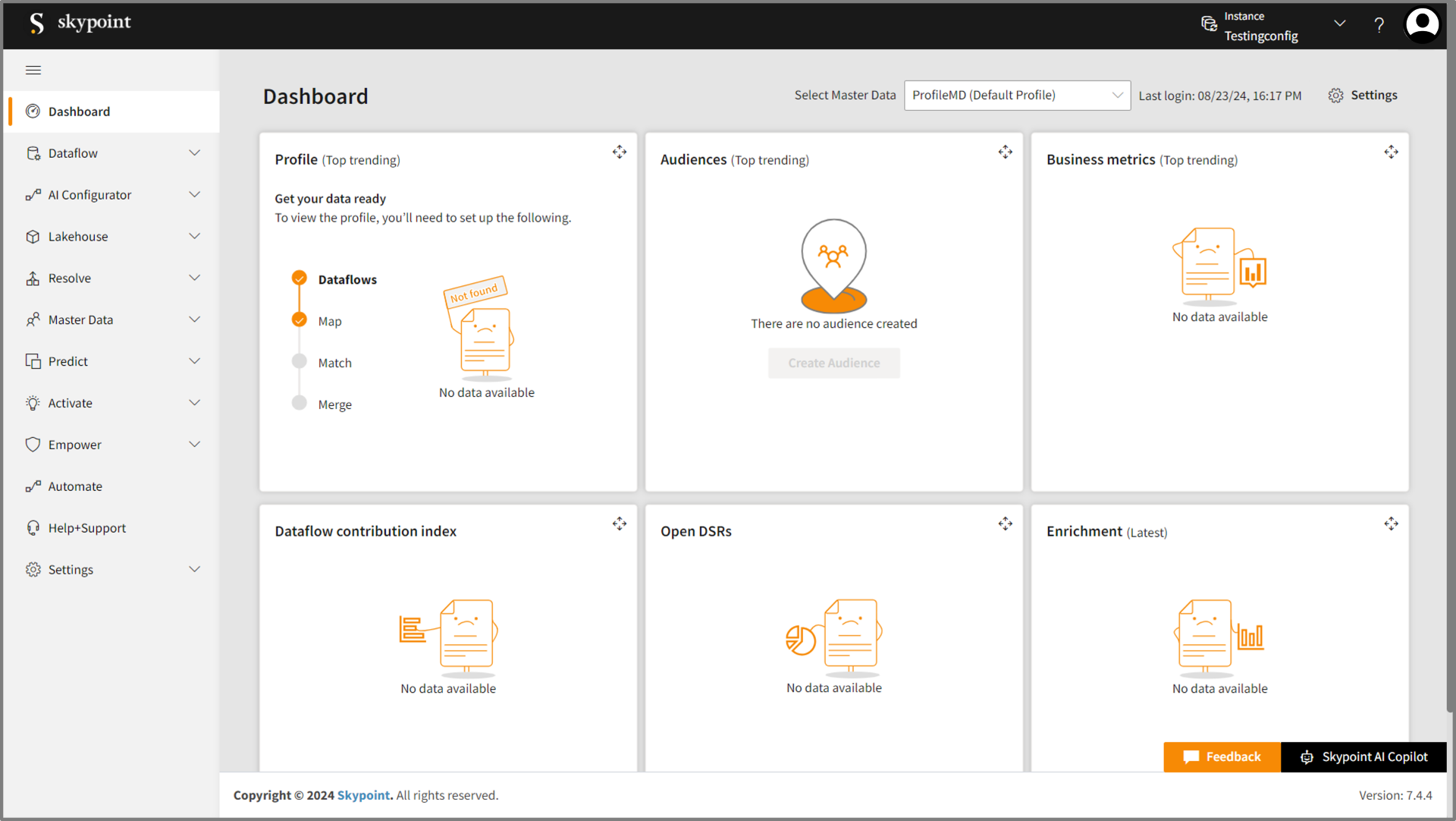Click the Feedback button
Screen dimensions: 1456x821
[1222, 757]
